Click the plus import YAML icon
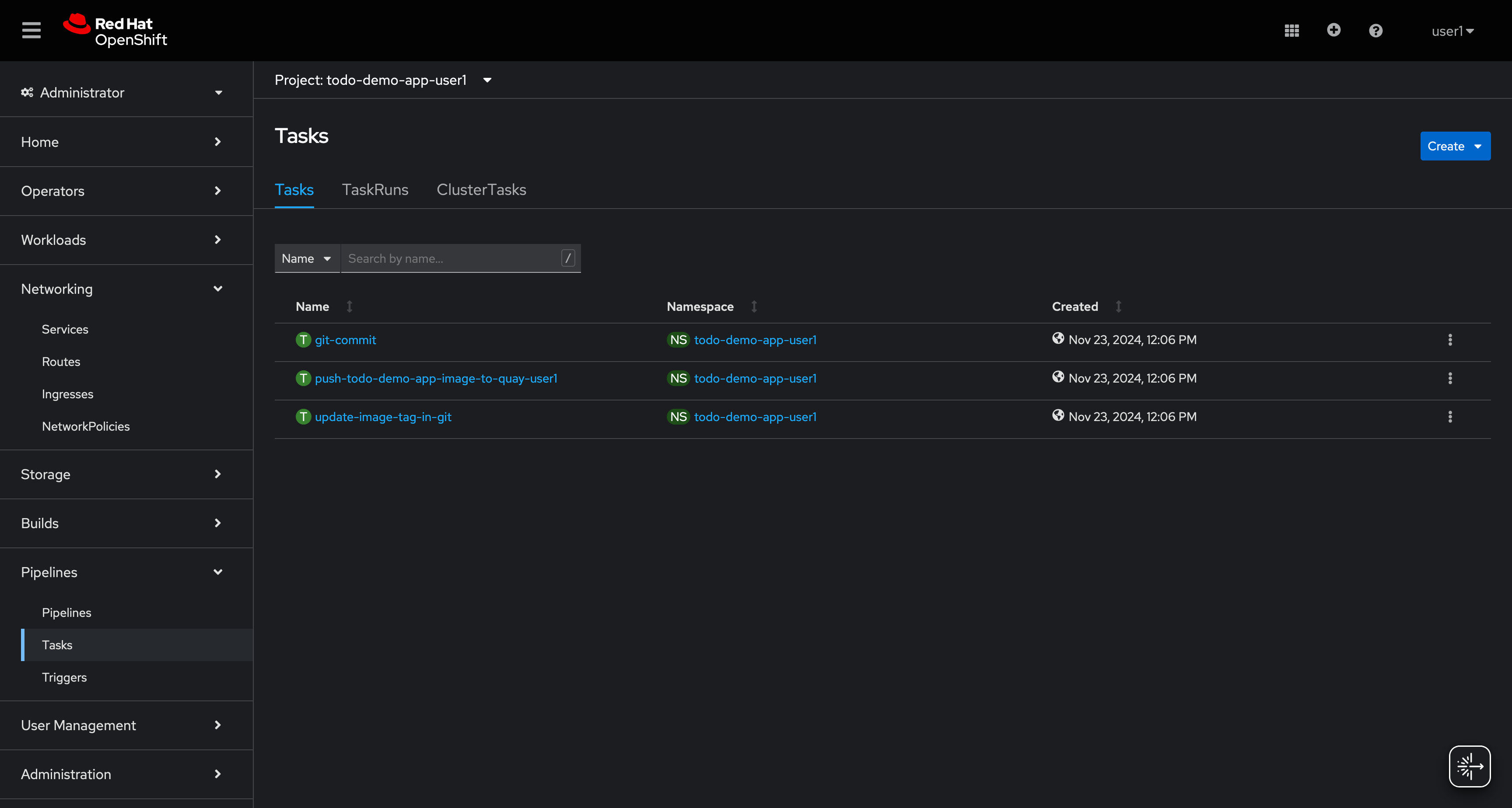Viewport: 1512px width, 808px height. 1333,30
